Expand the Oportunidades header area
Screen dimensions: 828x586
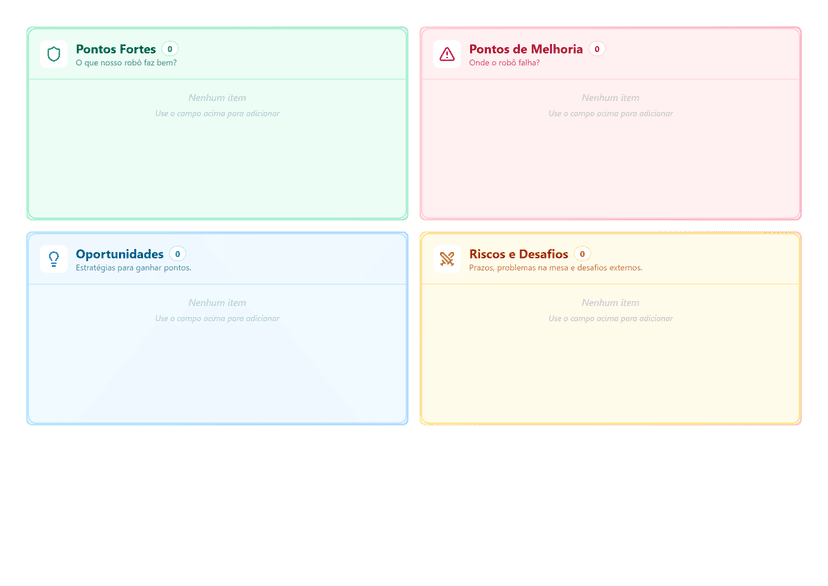pos(217,258)
